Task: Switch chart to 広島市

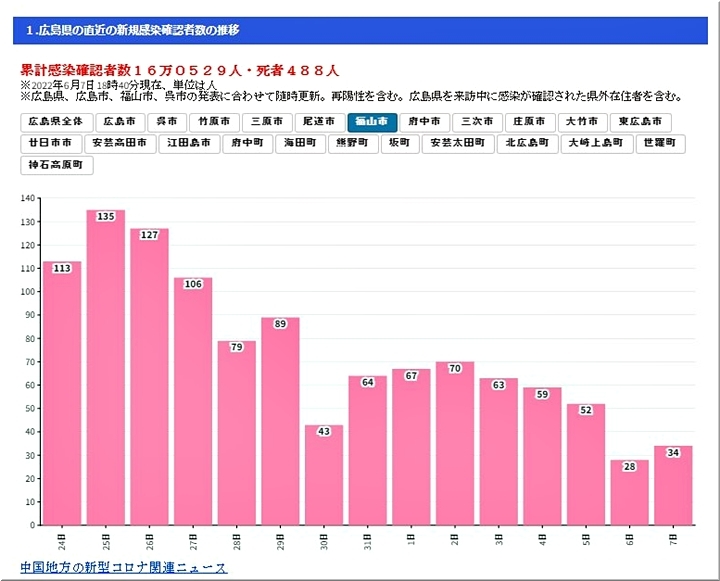Action: click(119, 122)
